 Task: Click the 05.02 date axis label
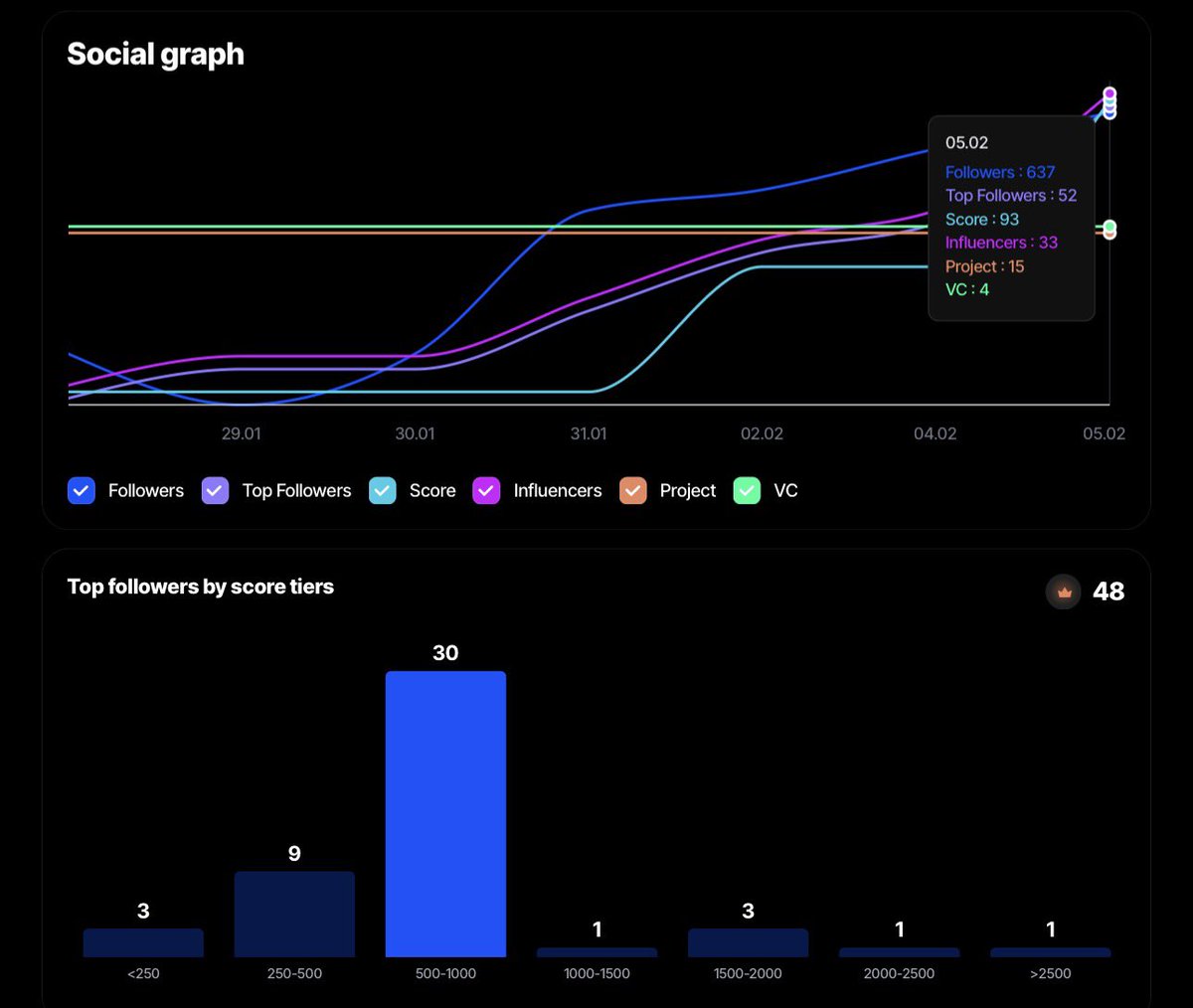[x=1105, y=433]
